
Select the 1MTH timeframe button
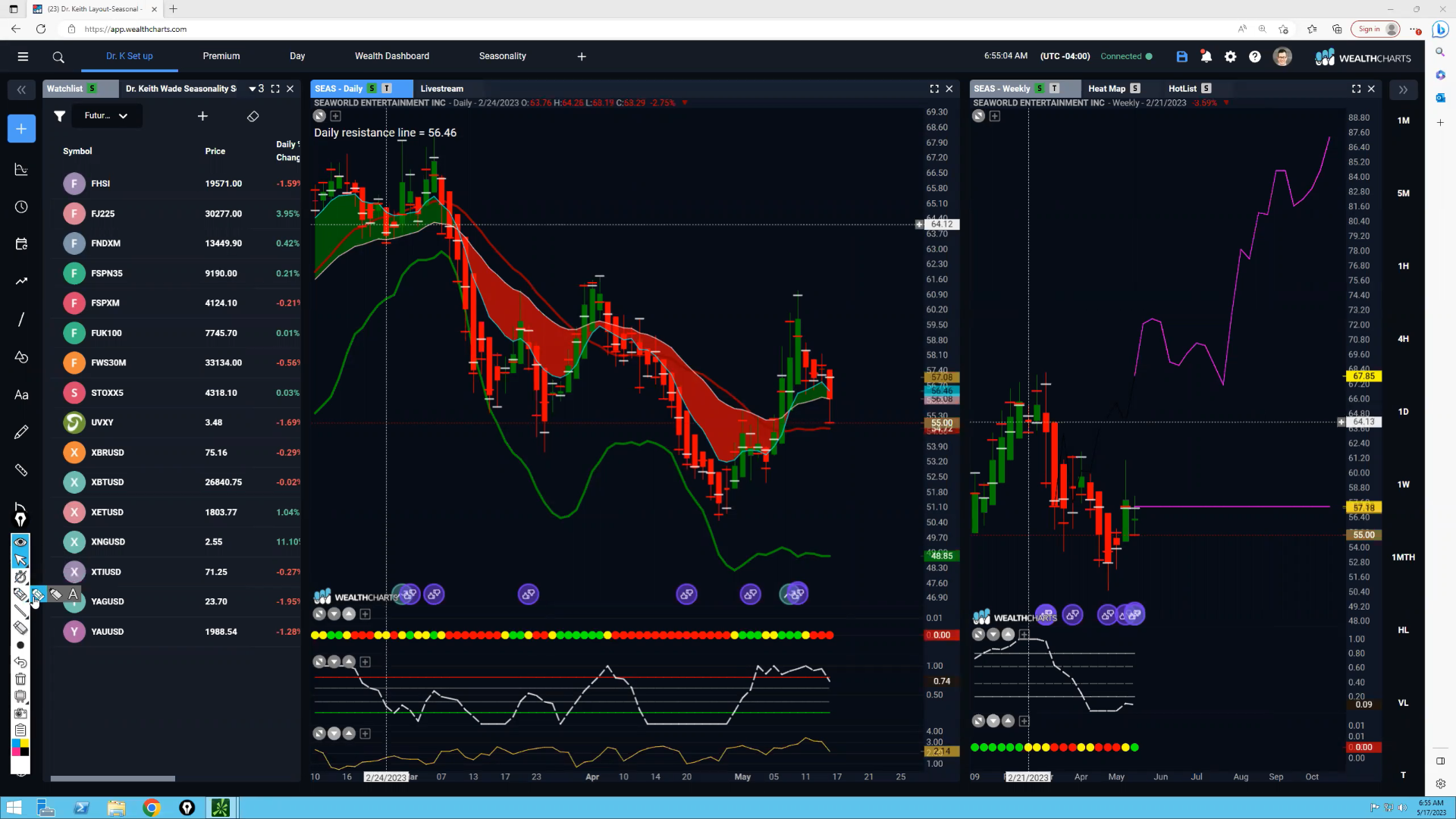1403,557
